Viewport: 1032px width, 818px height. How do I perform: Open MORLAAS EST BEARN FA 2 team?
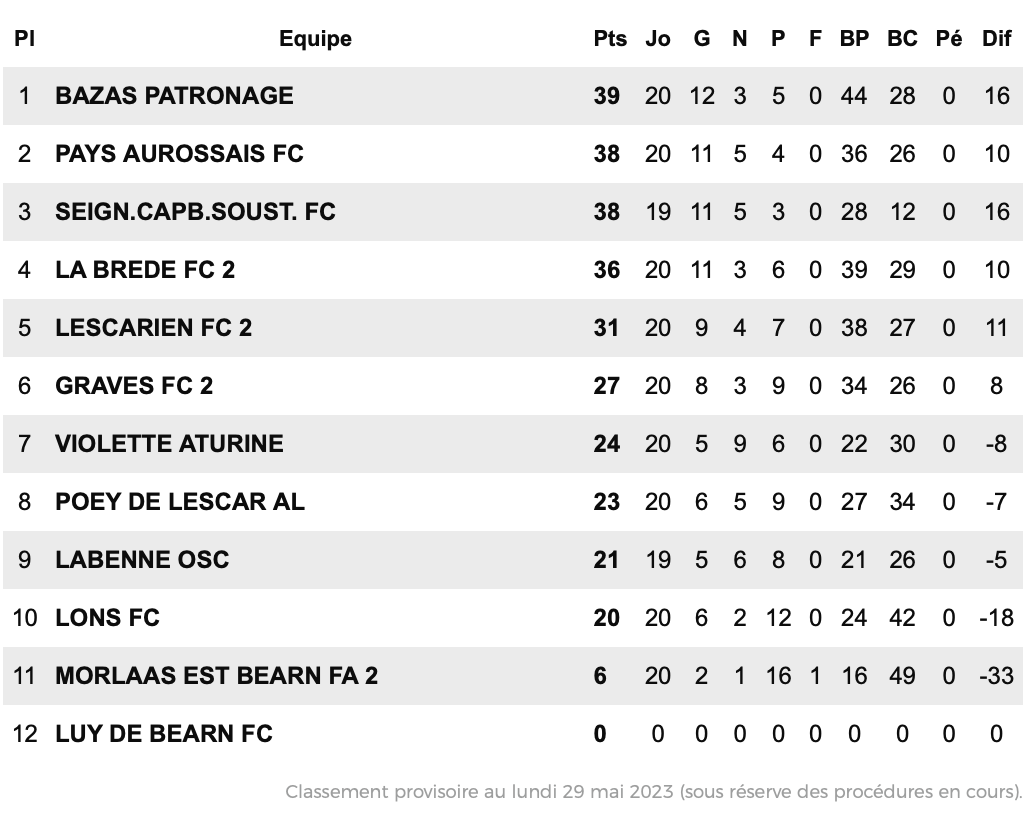click(x=217, y=675)
